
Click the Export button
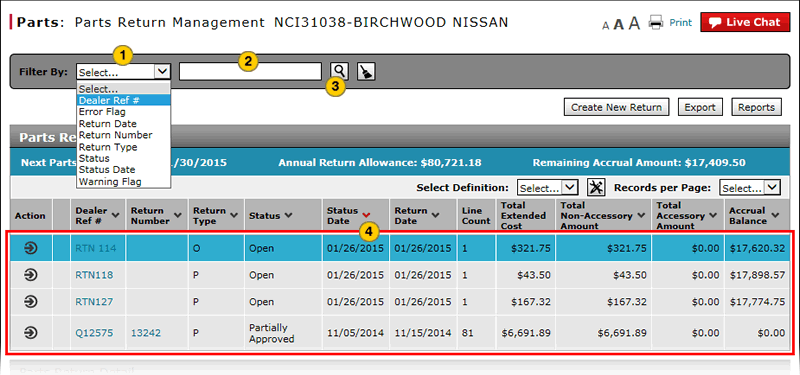(x=700, y=108)
